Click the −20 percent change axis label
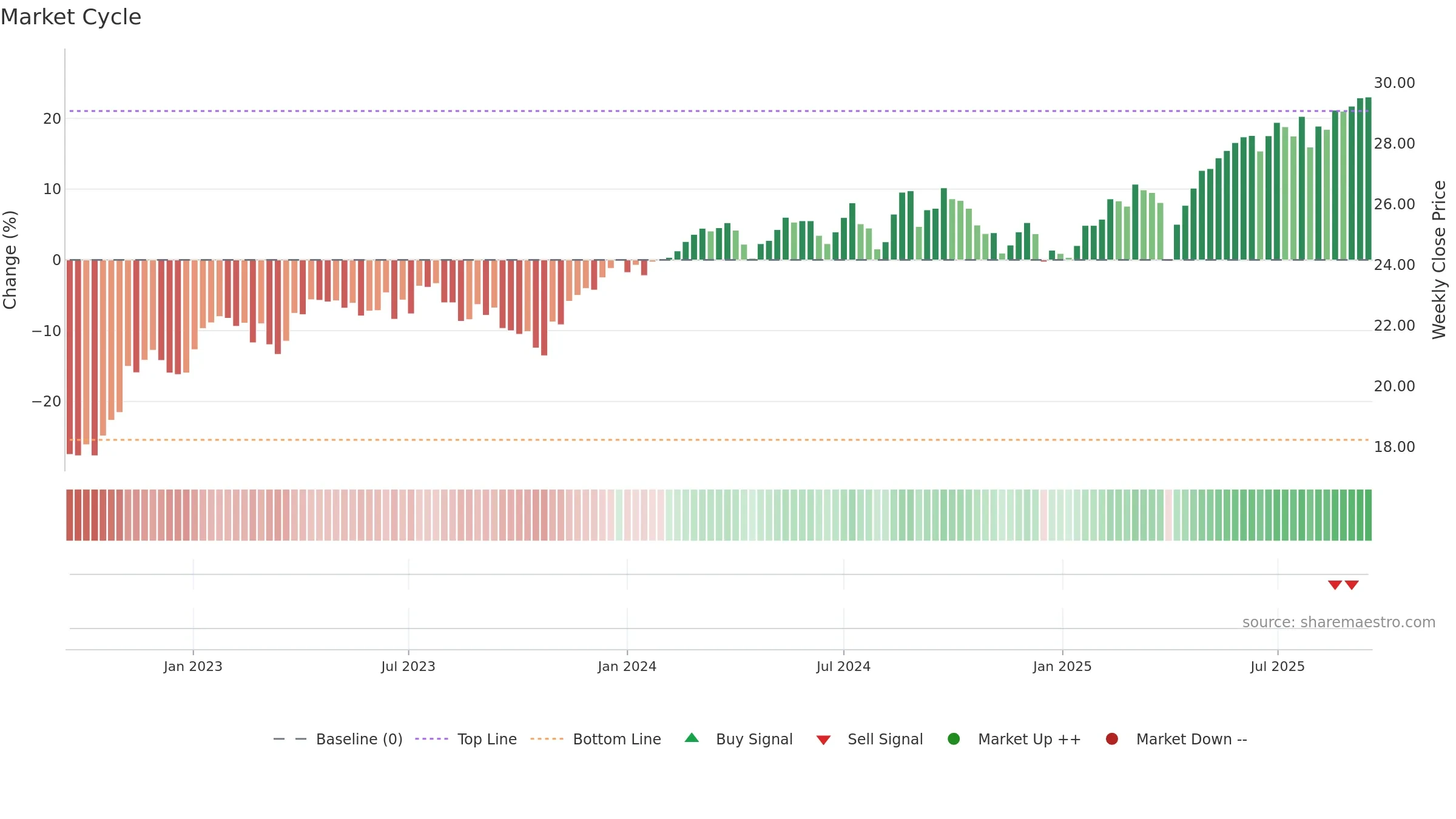Screen dimensions: 1456x819 [x=47, y=401]
